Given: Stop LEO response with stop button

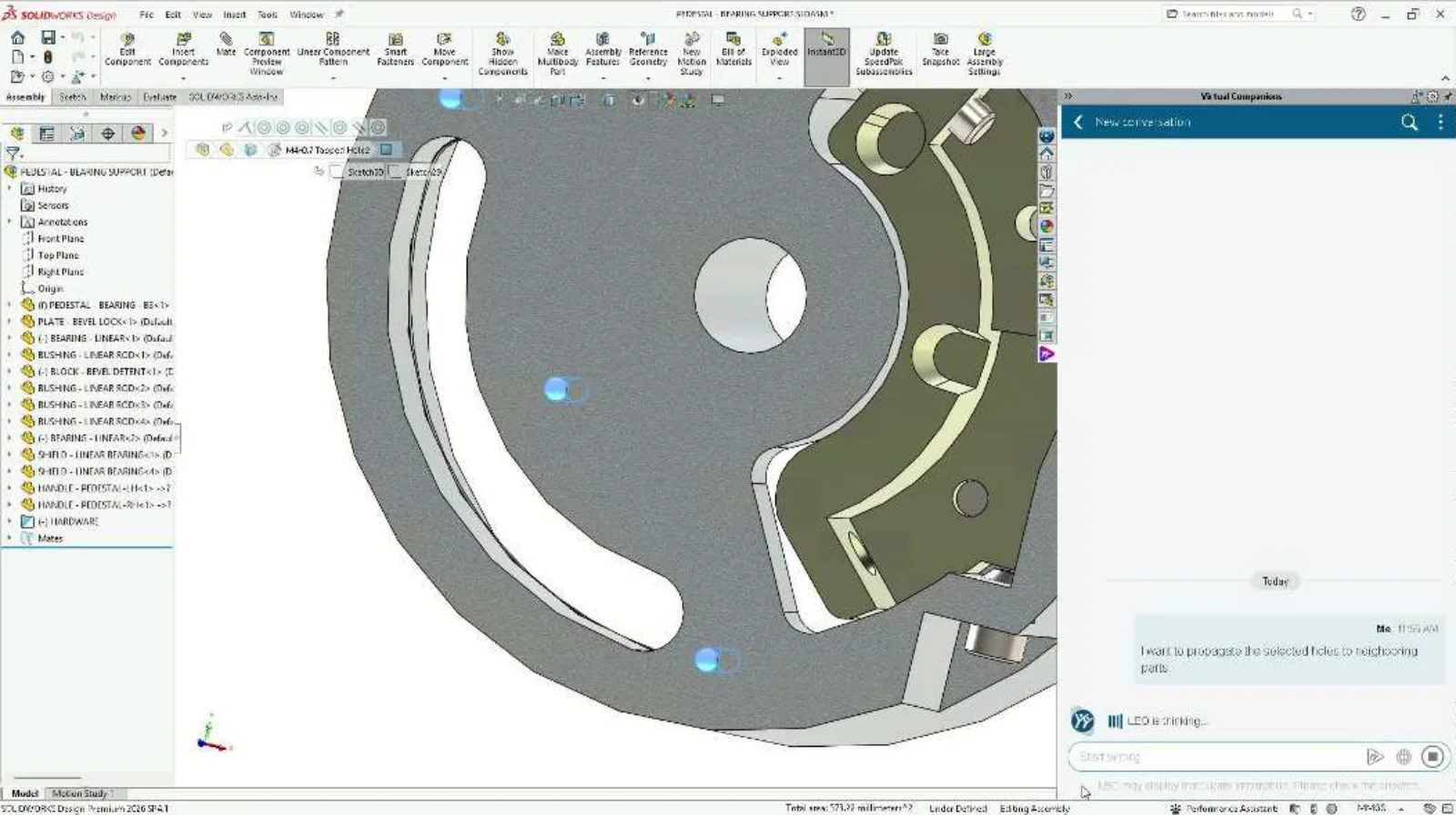Looking at the screenshot, I should coord(1432,756).
